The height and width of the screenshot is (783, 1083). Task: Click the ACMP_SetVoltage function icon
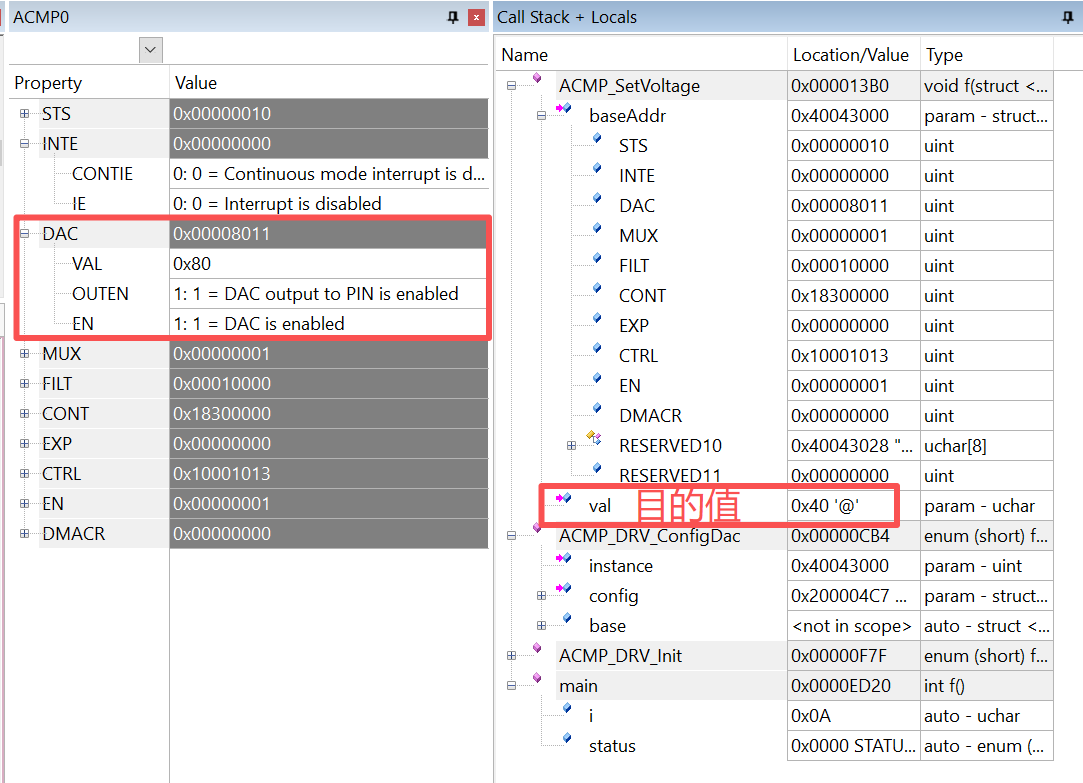pyautogui.click(x=537, y=80)
